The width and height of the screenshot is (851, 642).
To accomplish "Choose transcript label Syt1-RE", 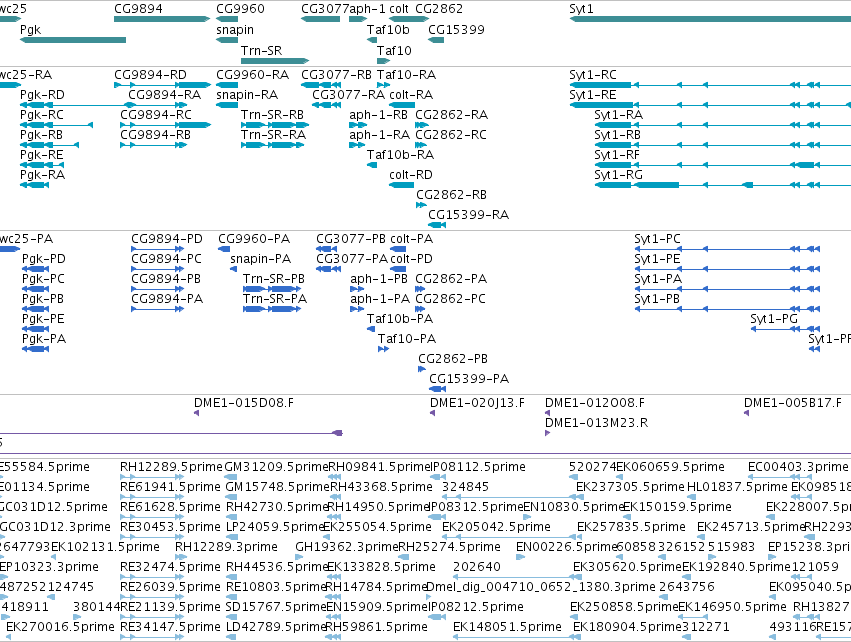I will [593, 95].
